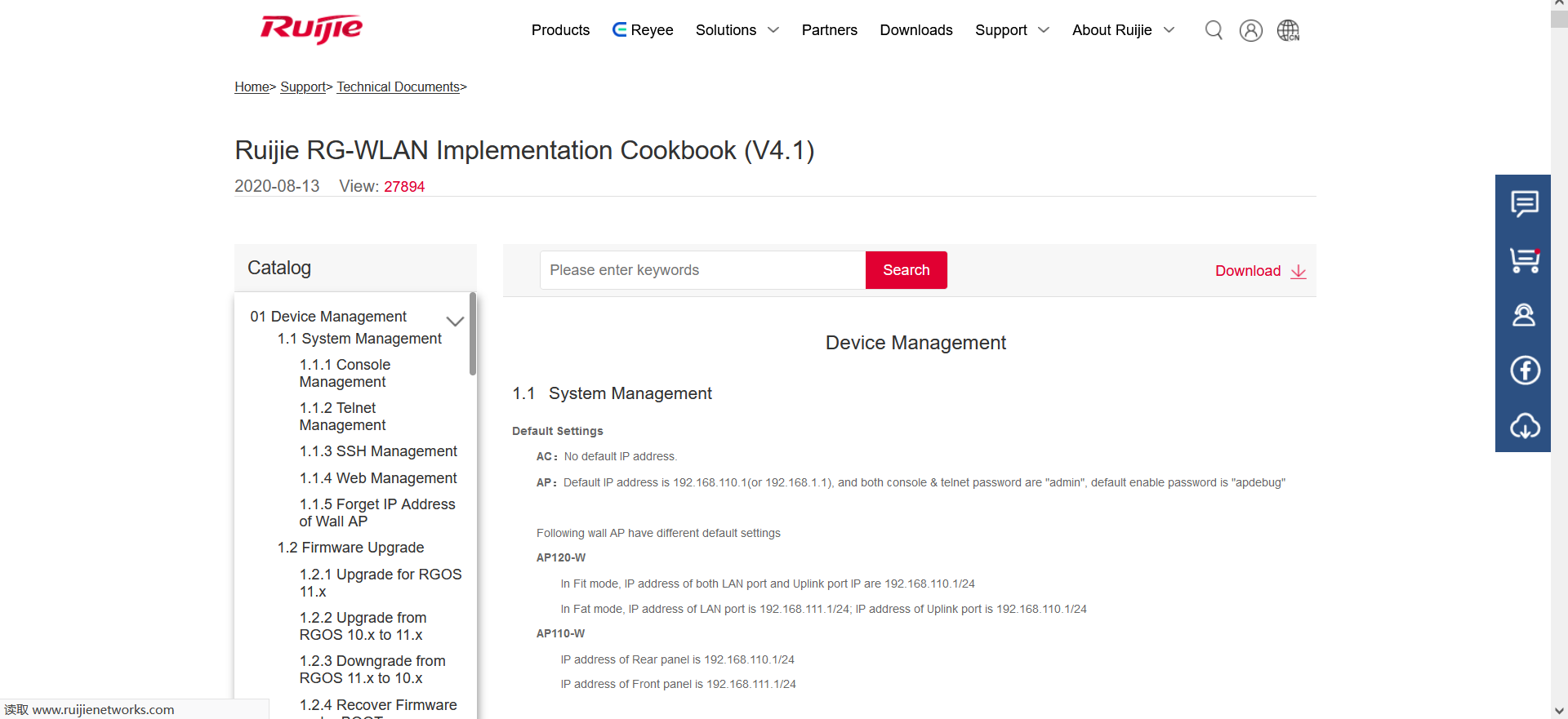
Task: Go to Technical Documents breadcrumb link
Action: [399, 87]
